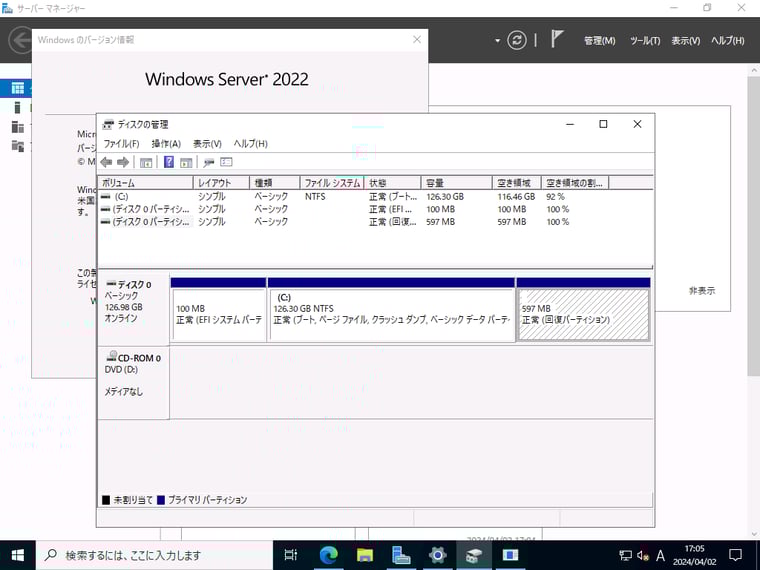Select the 597 MB recovery partition block

(x=583, y=310)
